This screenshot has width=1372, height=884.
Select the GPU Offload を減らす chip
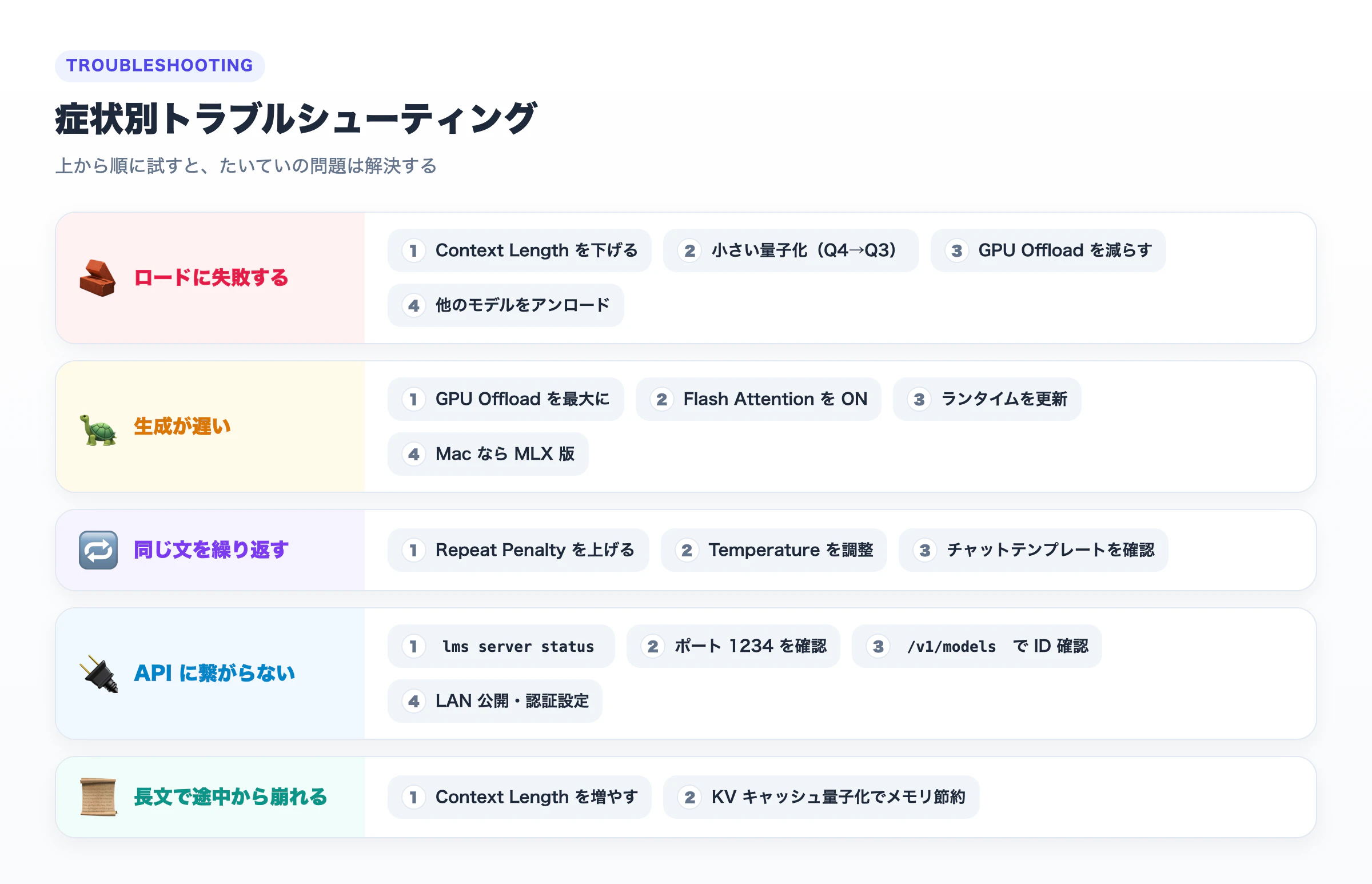pyautogui.click(x=1048, y=250)
